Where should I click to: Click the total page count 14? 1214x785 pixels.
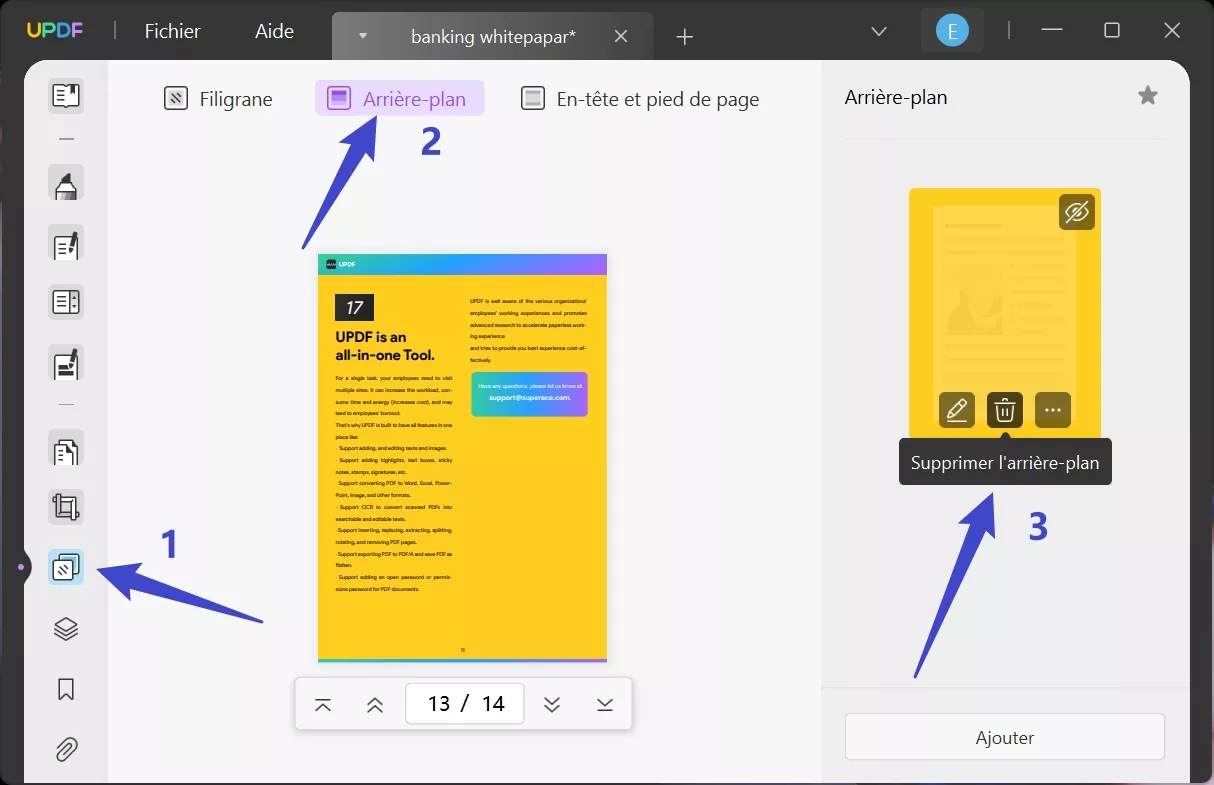493,704
